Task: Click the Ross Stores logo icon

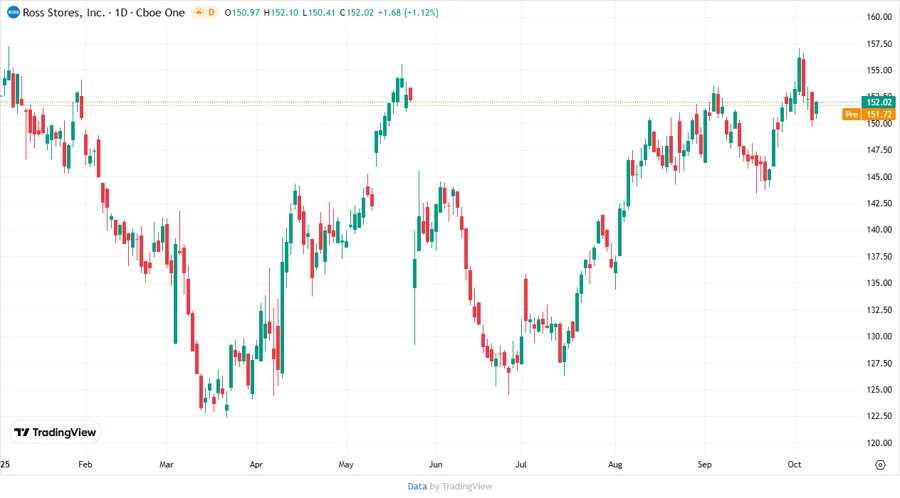Action: (12, 12)
